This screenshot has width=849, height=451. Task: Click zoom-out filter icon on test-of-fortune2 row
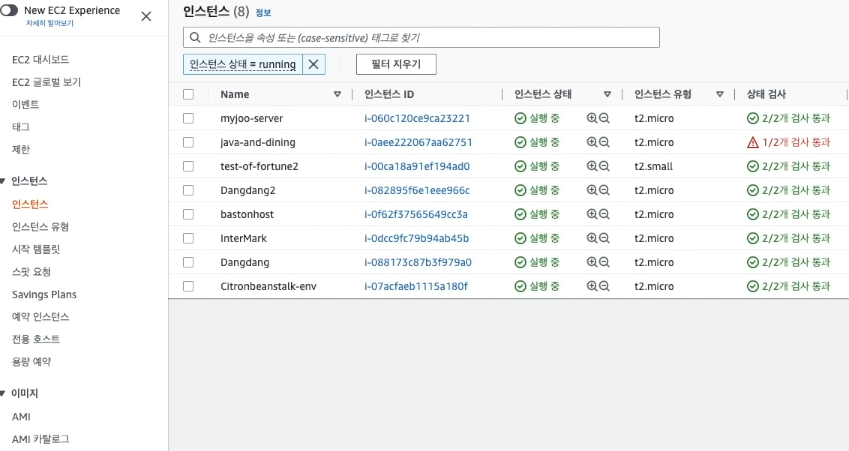[x=604, y=166]
